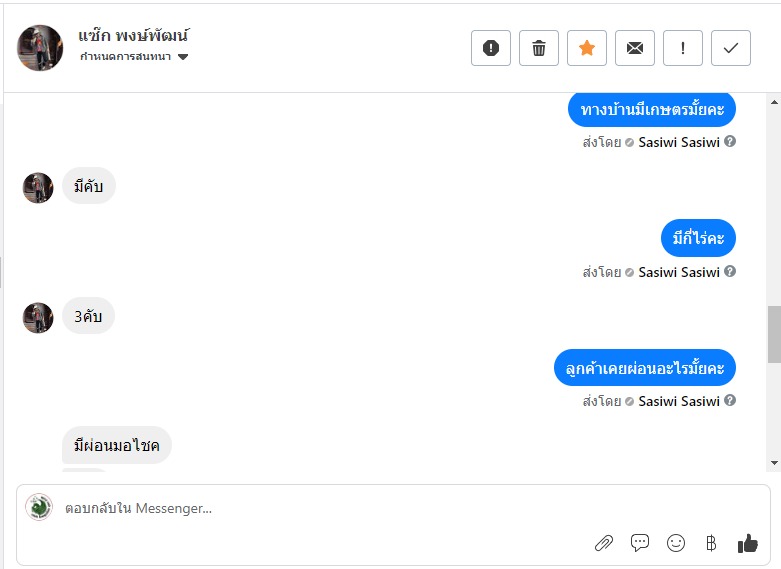Delete conversation with the trash icon

539,48
